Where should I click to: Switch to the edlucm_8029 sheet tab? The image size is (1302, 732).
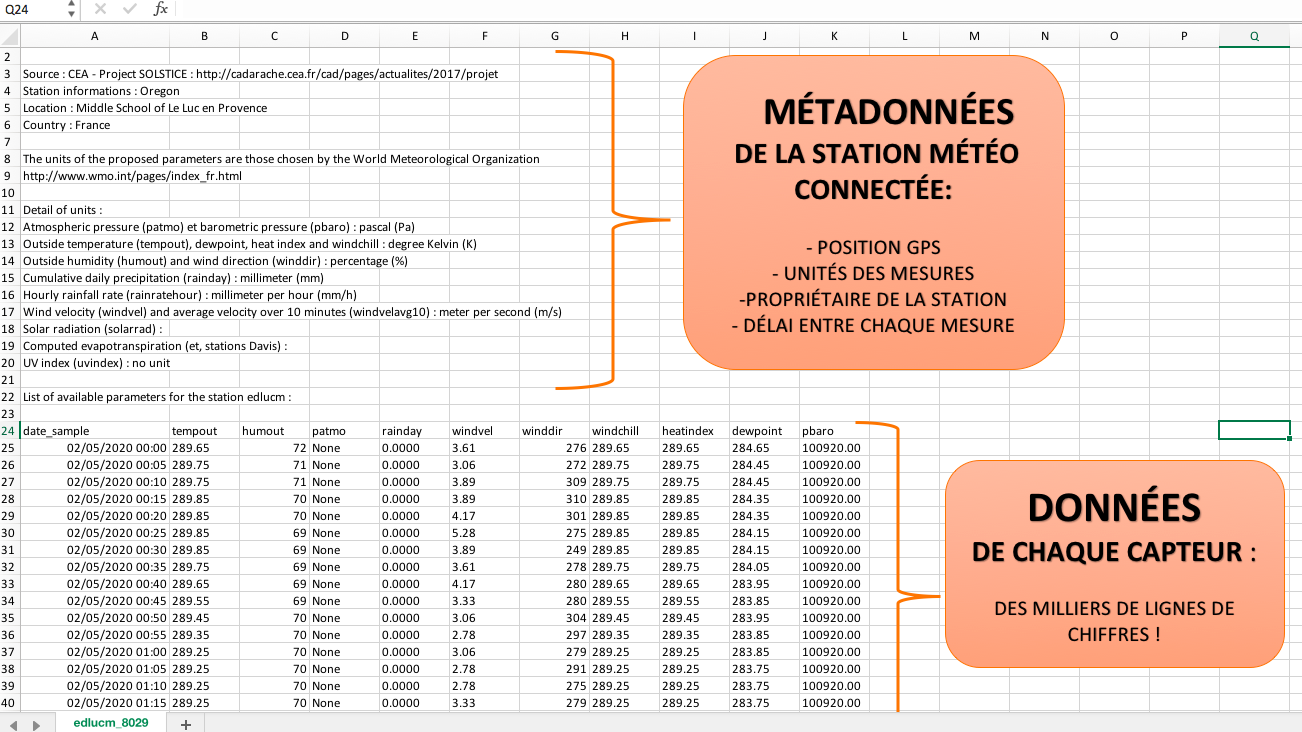click(x=111, y=722)
